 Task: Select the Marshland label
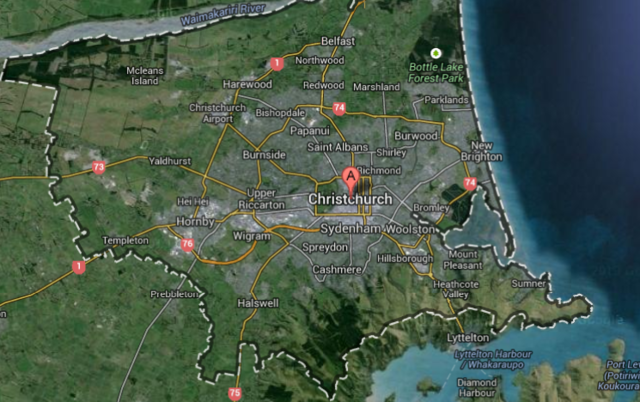[x=376, y=87]
